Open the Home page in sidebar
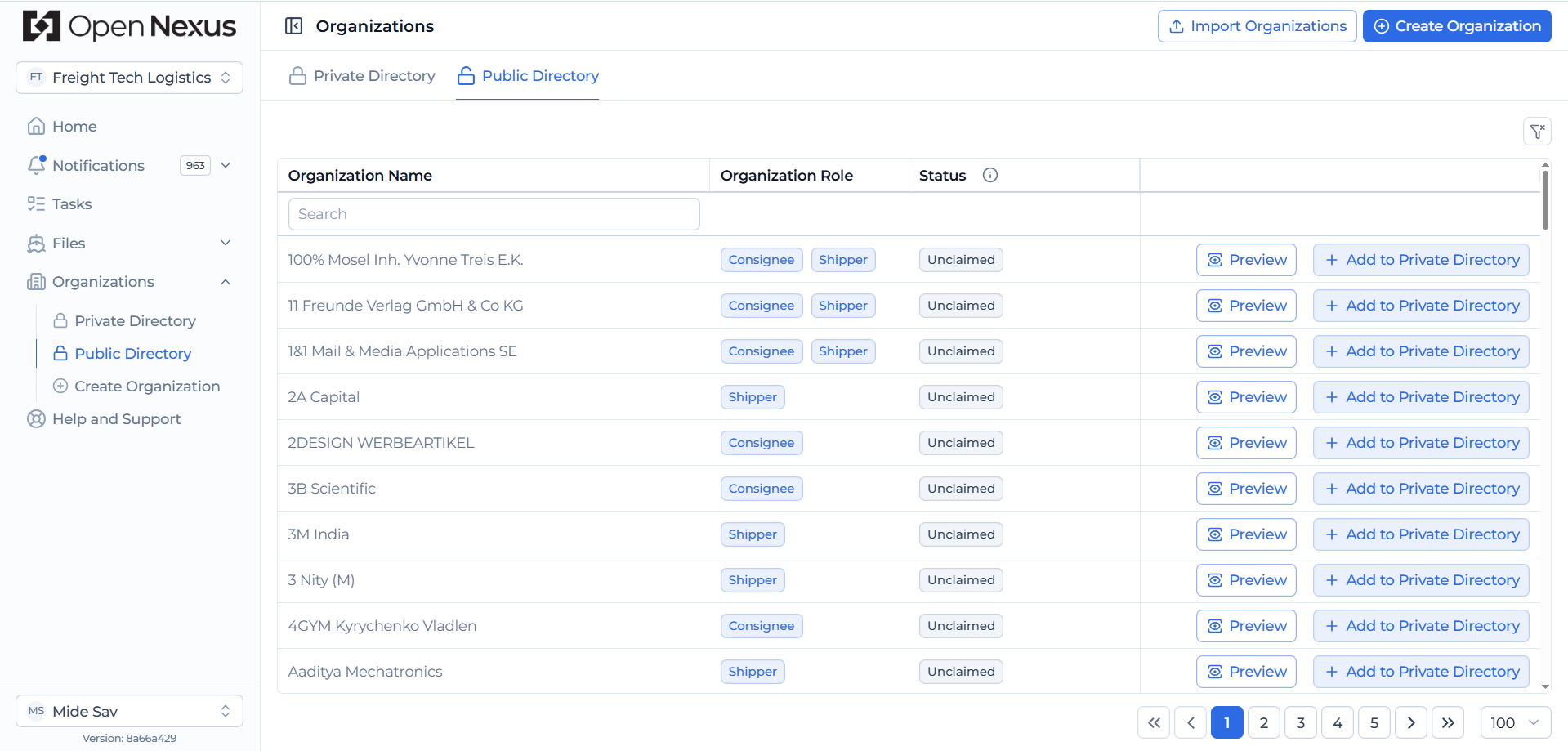Image resolution: width=1568 pixels, height=751 pixels. click(x=74, y=126)
